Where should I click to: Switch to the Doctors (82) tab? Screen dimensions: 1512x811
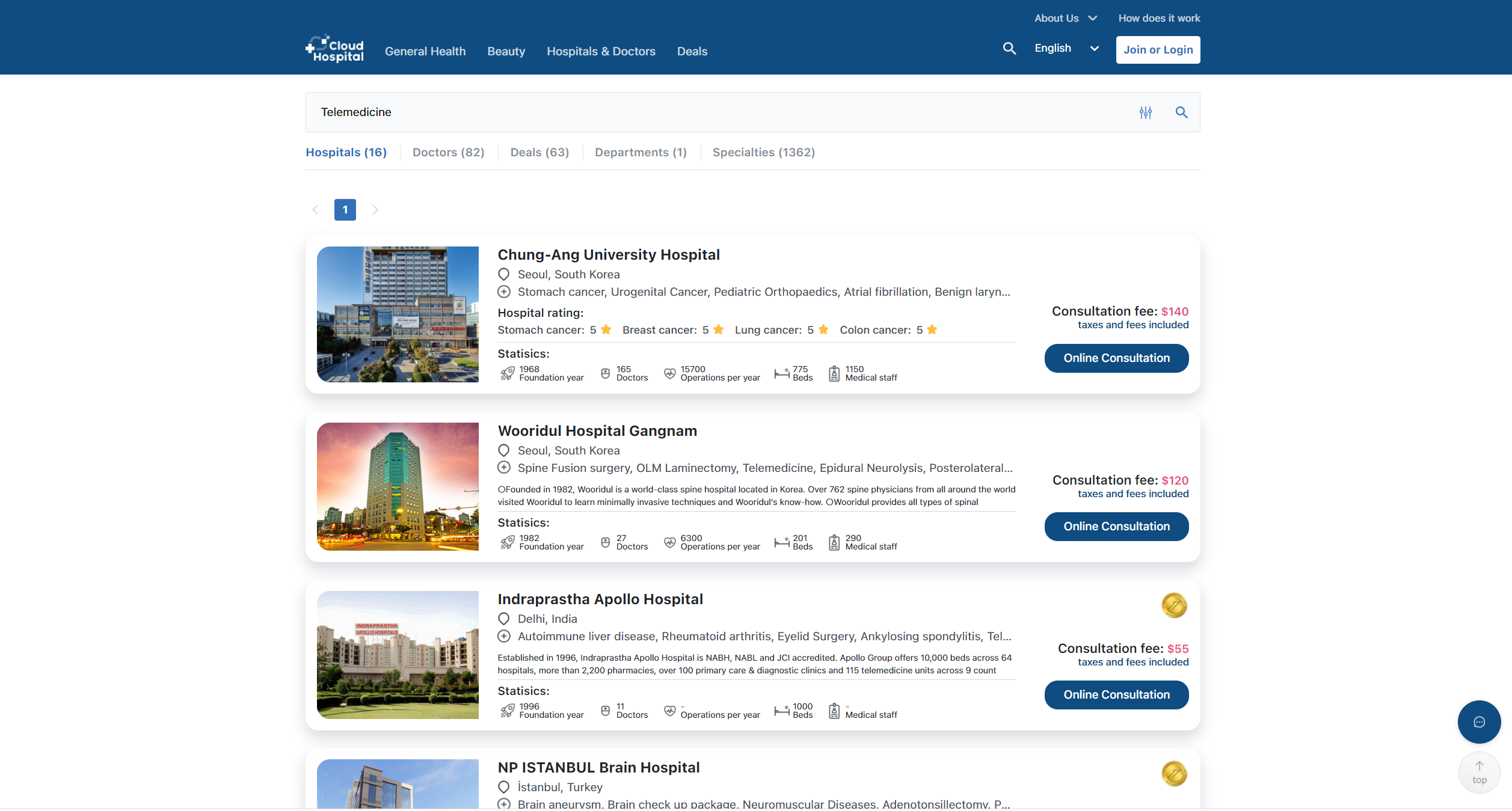[448, 153]
